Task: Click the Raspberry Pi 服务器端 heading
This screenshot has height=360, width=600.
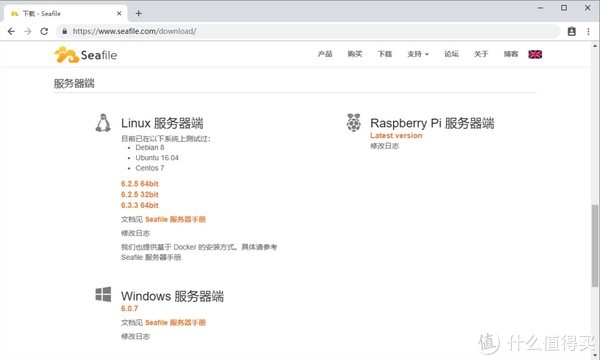Action: [432, 123]
